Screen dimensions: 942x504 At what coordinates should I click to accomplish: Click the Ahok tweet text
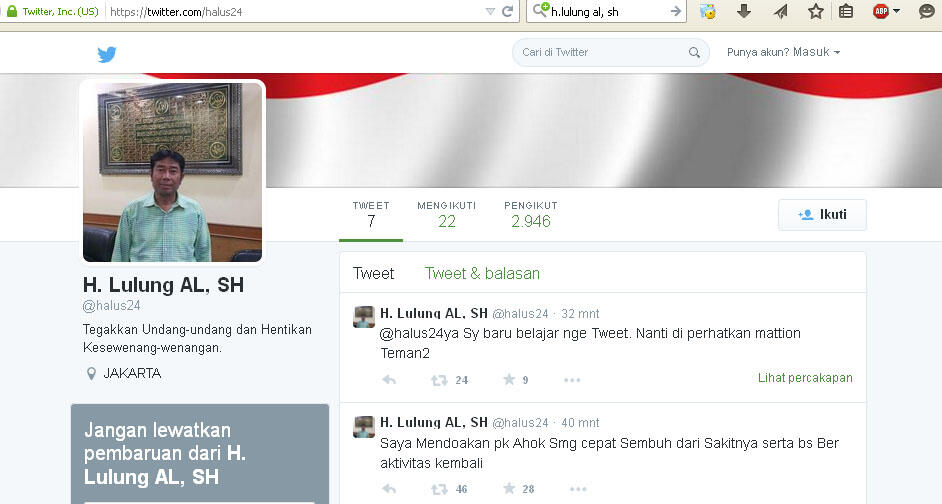tap(609, 453)
